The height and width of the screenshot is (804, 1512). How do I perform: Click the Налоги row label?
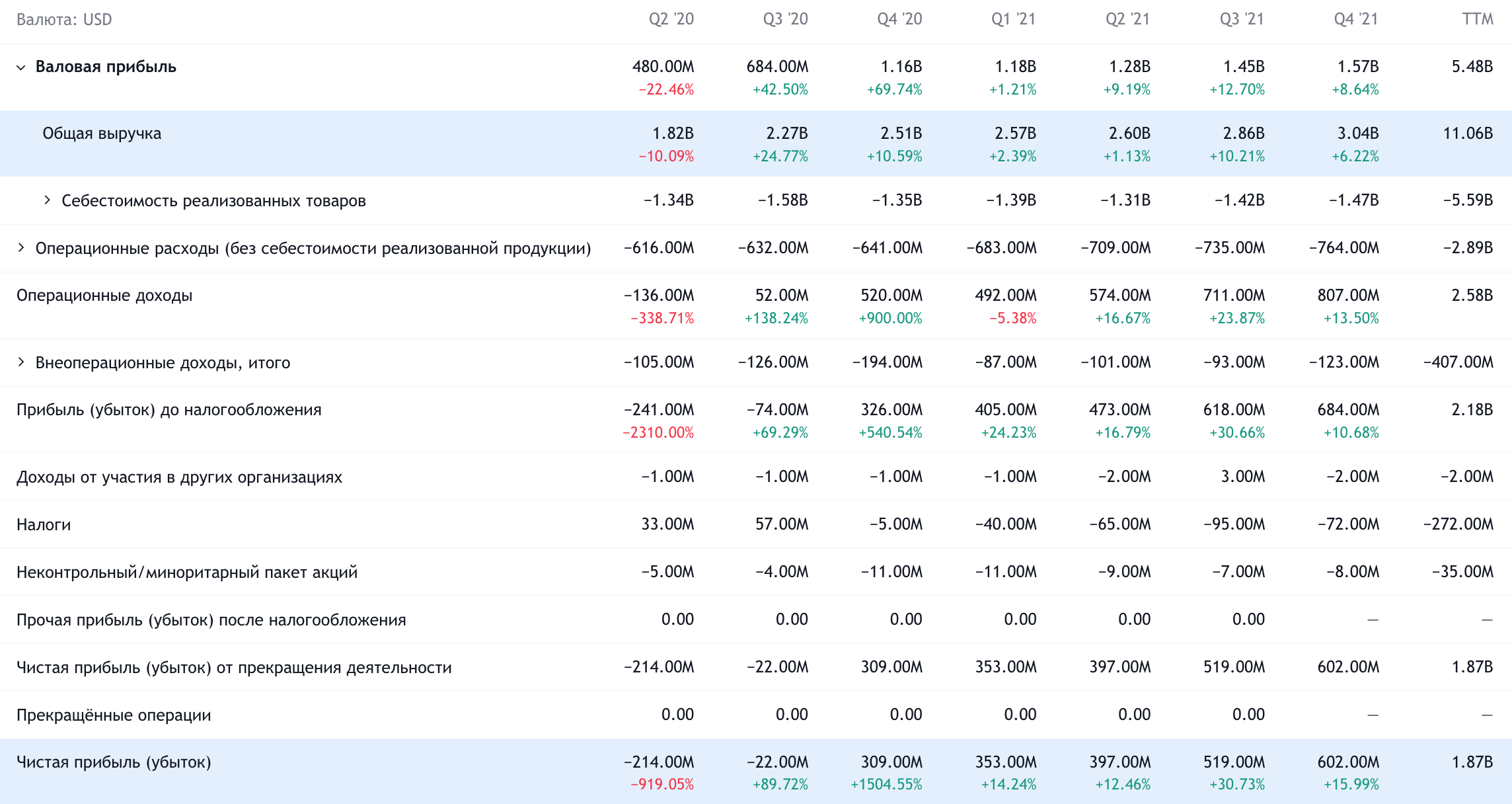[44, 525]
